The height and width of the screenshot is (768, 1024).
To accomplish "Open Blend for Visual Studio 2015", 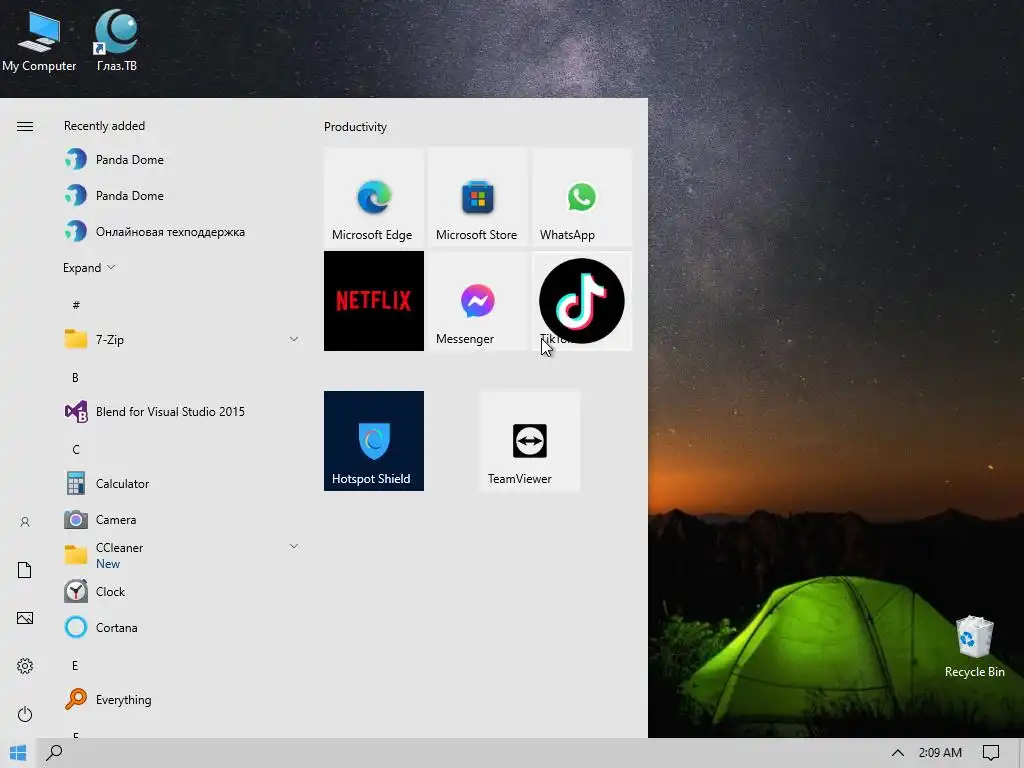I will tap(181, 411).
